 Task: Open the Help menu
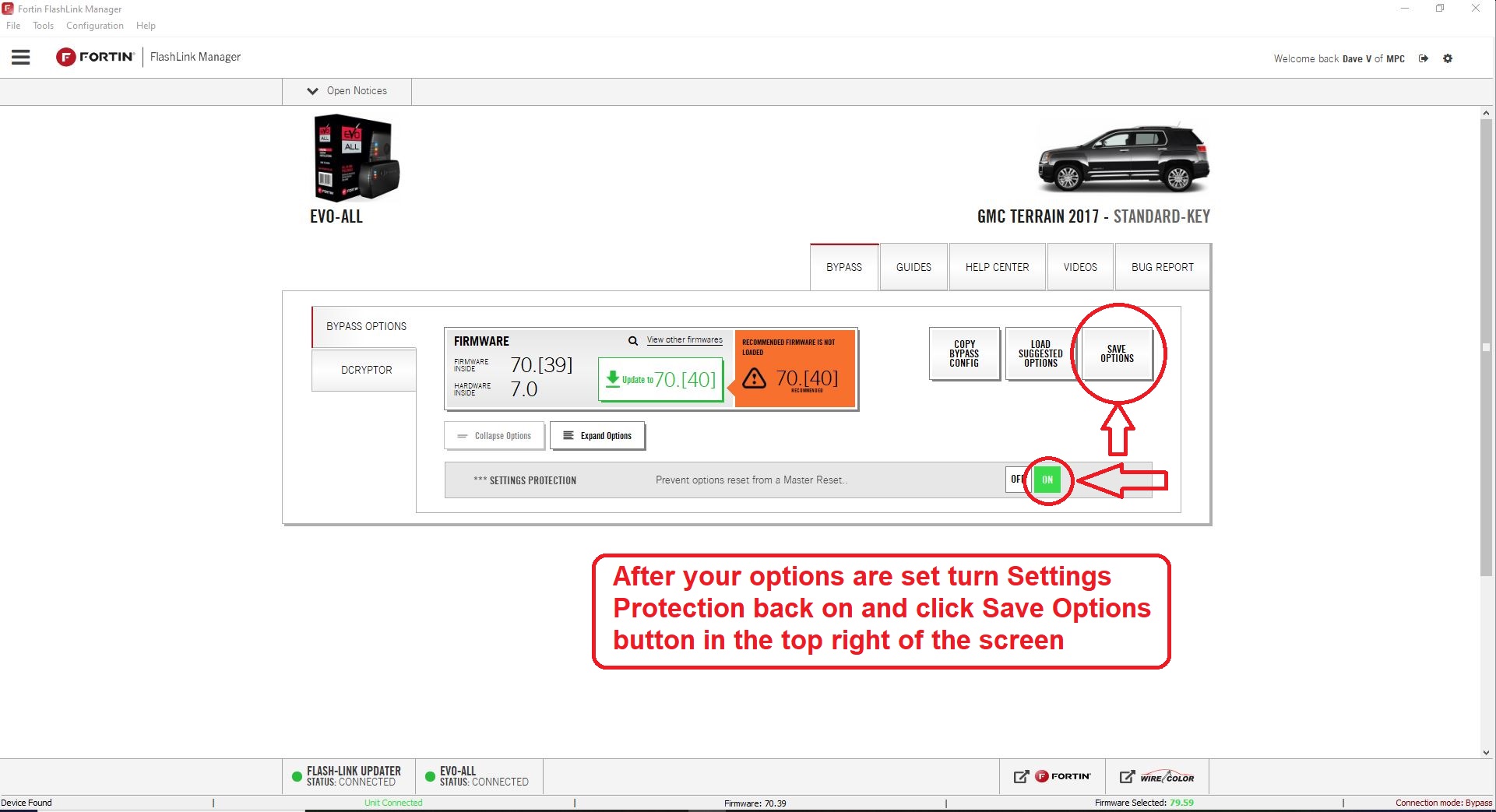pos(146,26)
